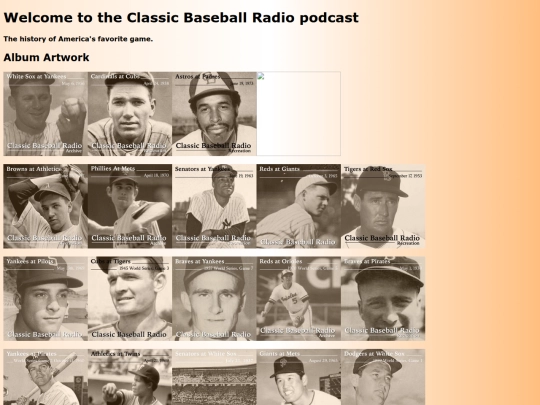Click the Album Artwork heading
The height and width of the screenshot is (405, 540).
[x=46, y=57]
